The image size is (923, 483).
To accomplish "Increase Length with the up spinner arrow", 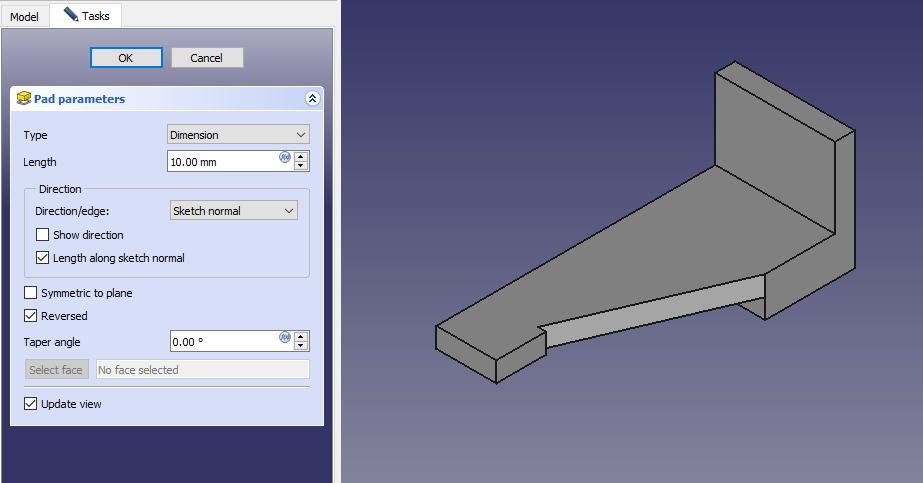I will click(x=301, y=156).
